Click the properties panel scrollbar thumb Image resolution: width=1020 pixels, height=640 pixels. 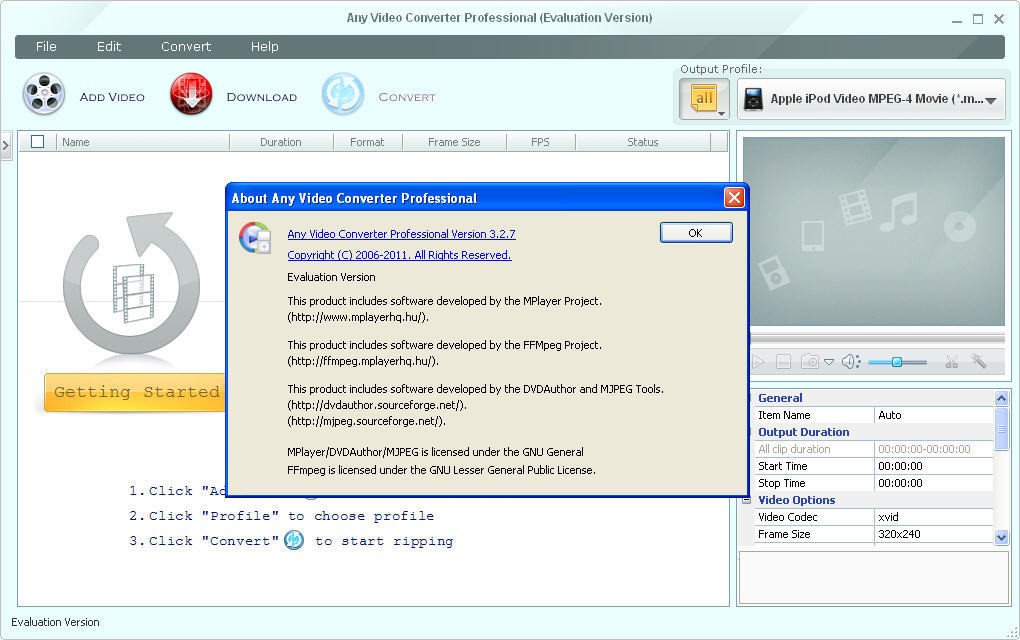[x=1002, y=428]
